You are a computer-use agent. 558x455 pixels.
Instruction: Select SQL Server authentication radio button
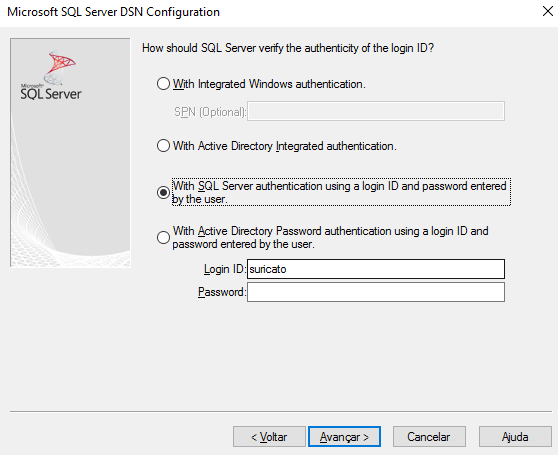pos(163,192)
